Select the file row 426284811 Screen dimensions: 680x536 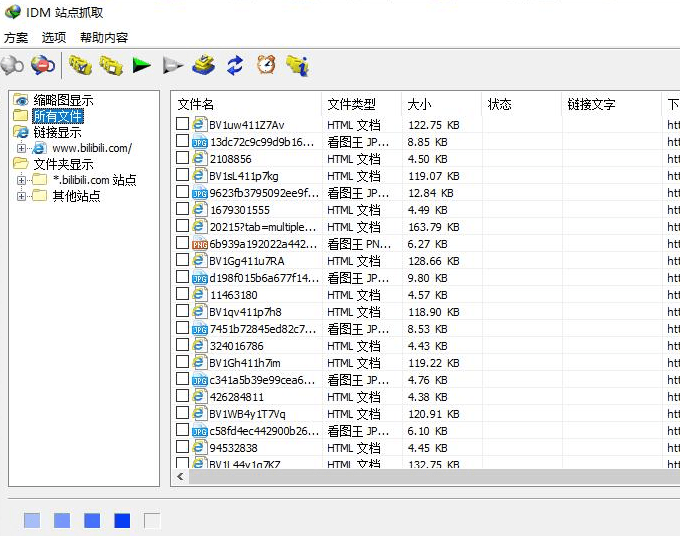click(427, 397)
